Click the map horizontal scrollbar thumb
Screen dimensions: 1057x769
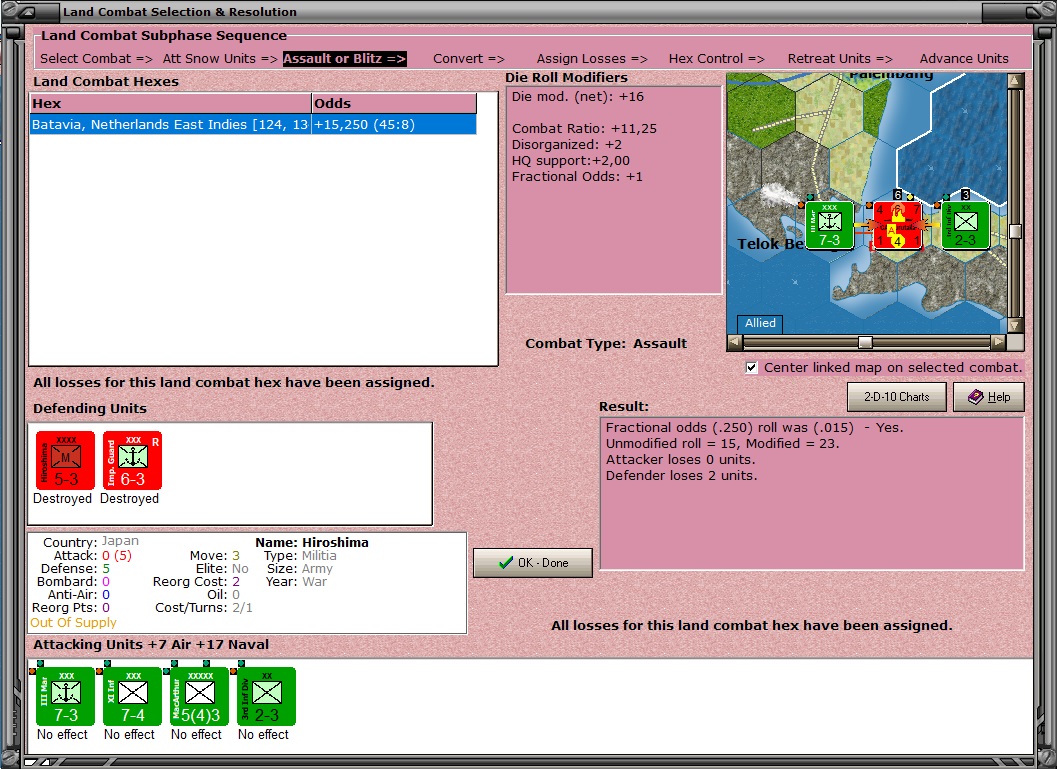865,342
